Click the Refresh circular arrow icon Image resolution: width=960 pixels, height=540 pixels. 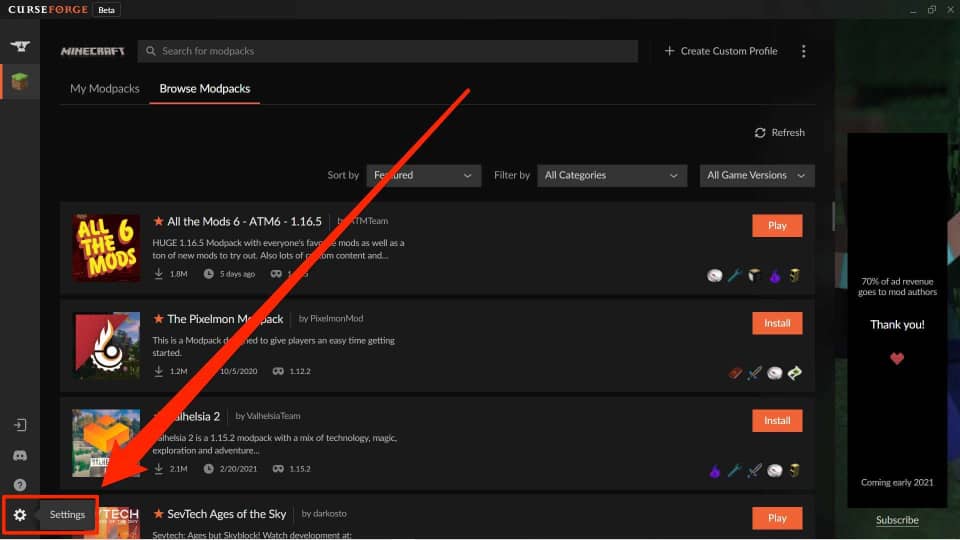tap(760, 133)
